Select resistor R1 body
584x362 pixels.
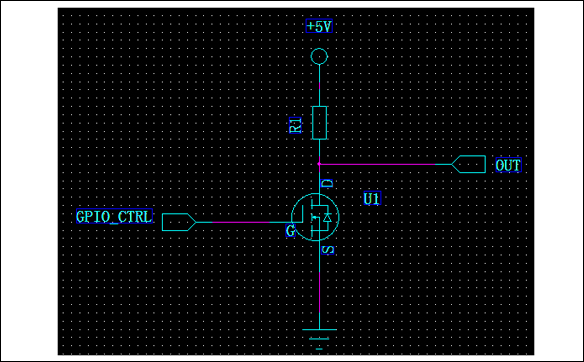319,123
